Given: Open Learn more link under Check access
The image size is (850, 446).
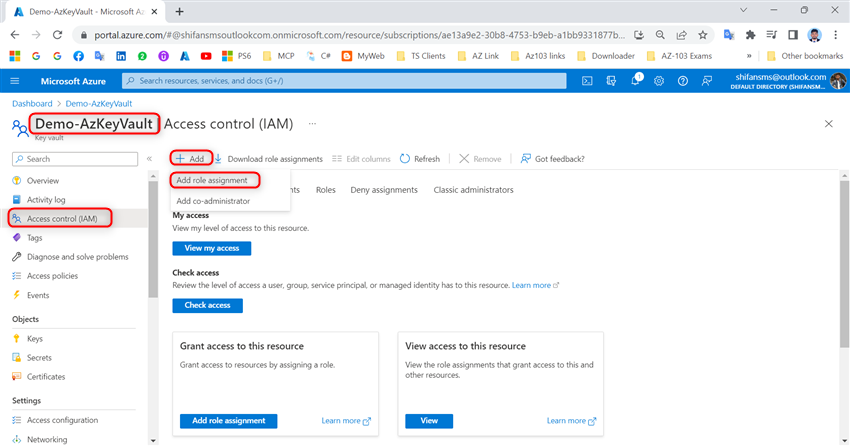Looking at the screenshot, I should (535, 285).
